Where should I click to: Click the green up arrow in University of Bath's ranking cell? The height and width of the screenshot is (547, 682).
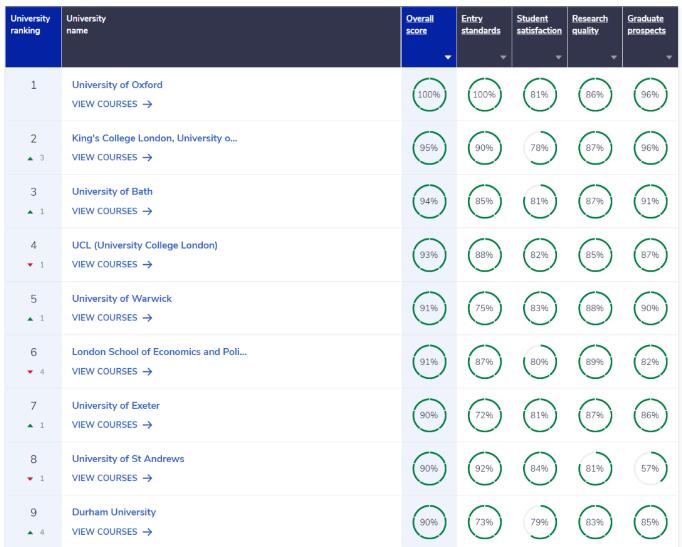30,212
